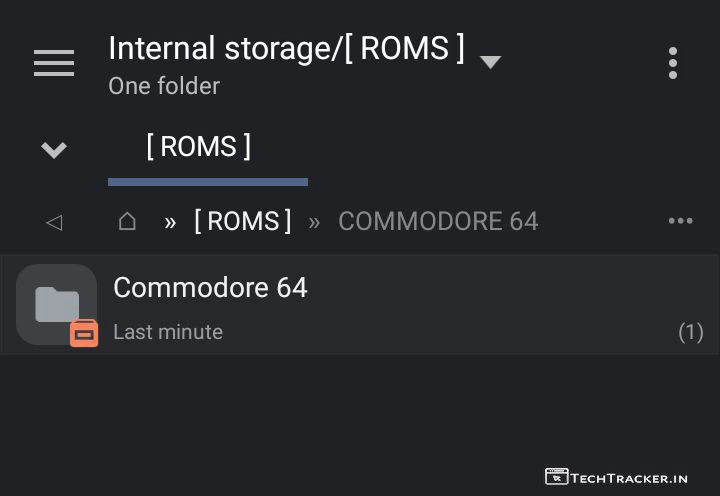720x496 pixels.
Task: Tap the home icon in the breadcrumb
Action: click(x=127, y=221)
